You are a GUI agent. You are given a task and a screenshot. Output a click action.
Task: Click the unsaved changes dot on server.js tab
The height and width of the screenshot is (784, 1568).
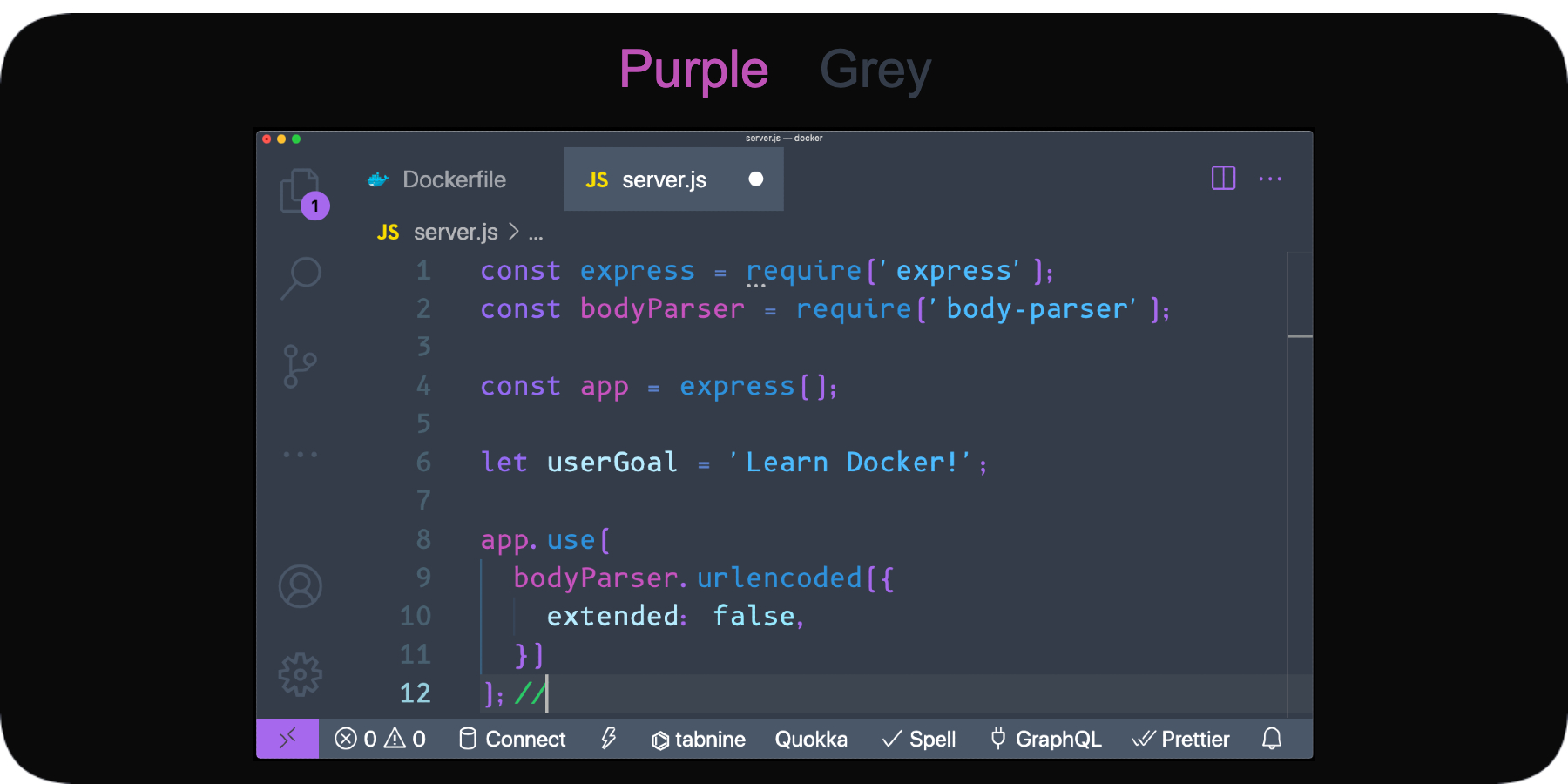point(755,179)
